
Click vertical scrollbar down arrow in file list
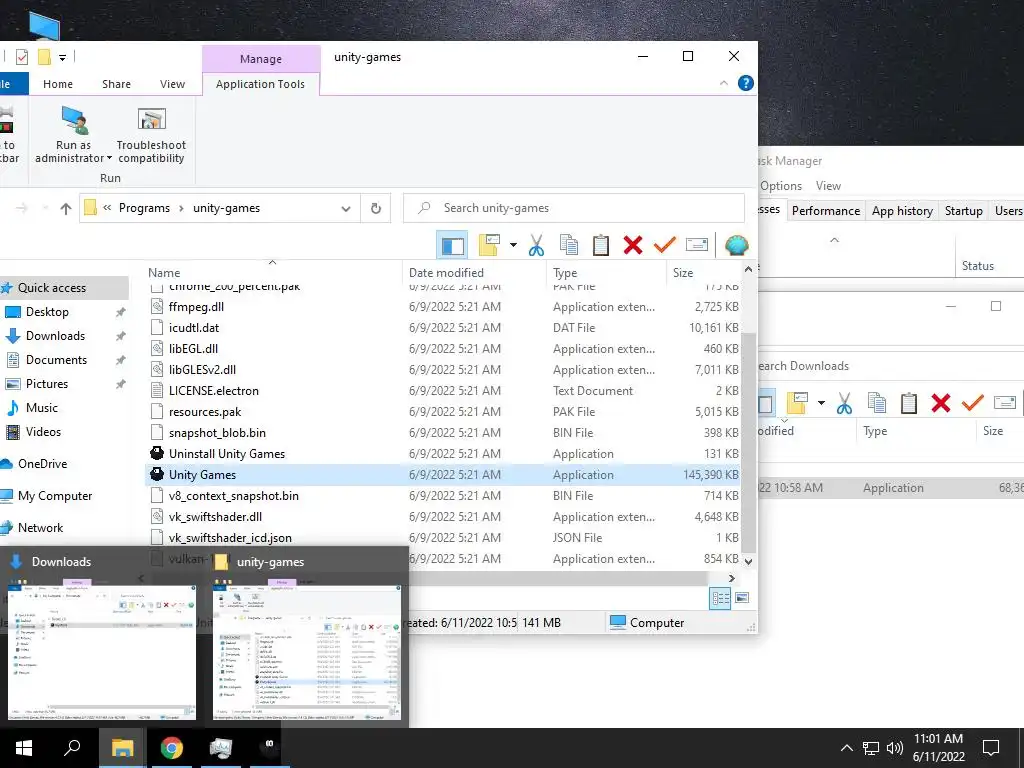click(748, 561)
